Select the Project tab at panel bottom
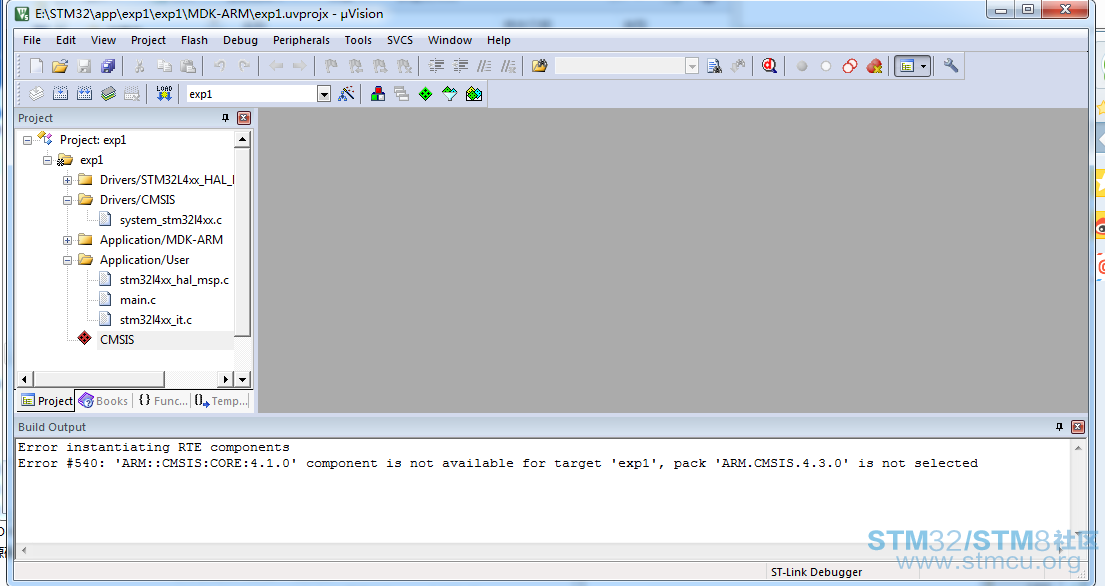1105x586 pixels. (47, 401)
